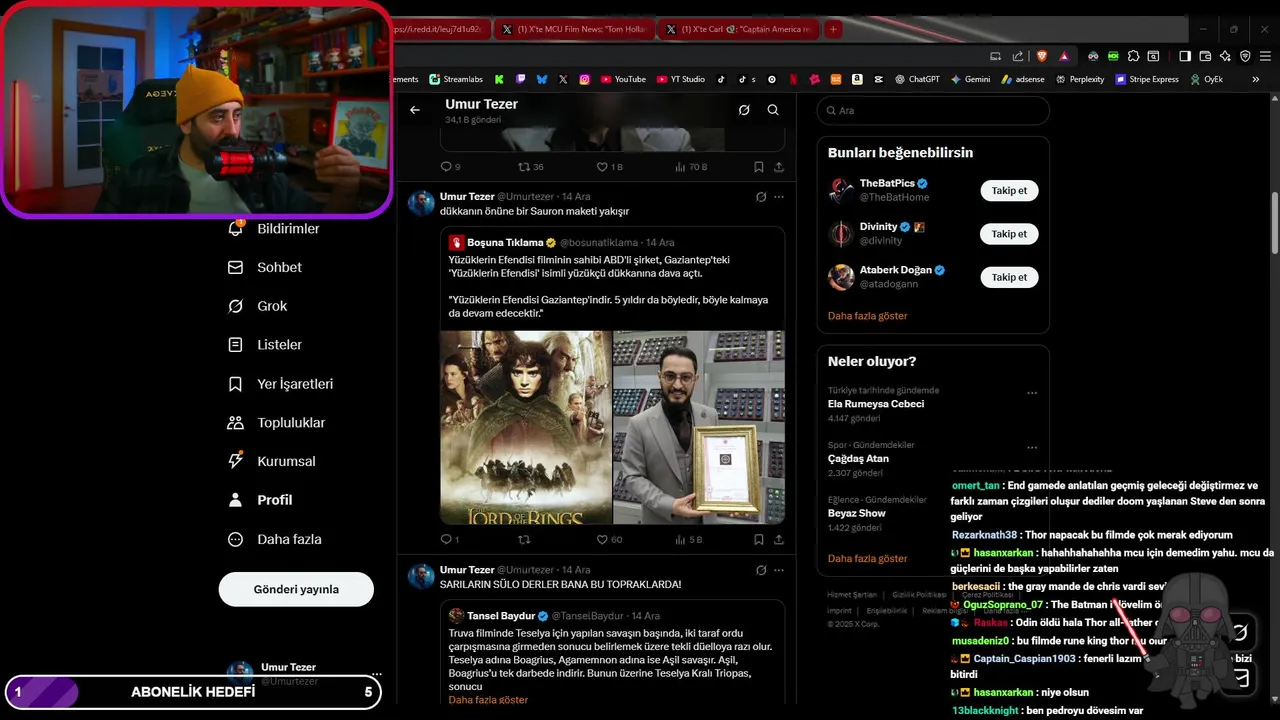Bookmark the tweet with 70 B views
Screen dimensions: 1280x720
tap(759, 167)
